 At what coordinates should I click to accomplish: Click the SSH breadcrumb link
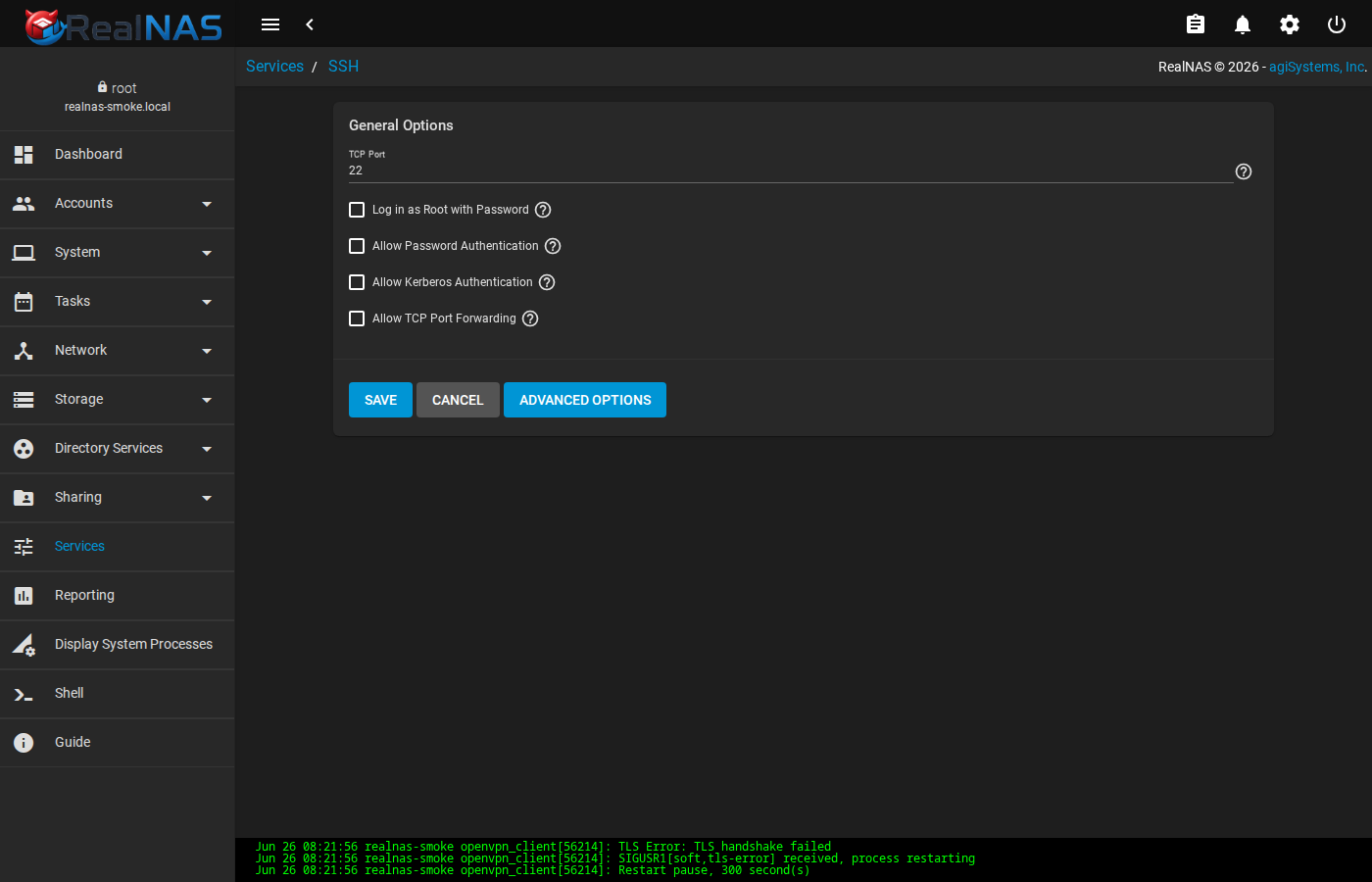tap(343, 67)
